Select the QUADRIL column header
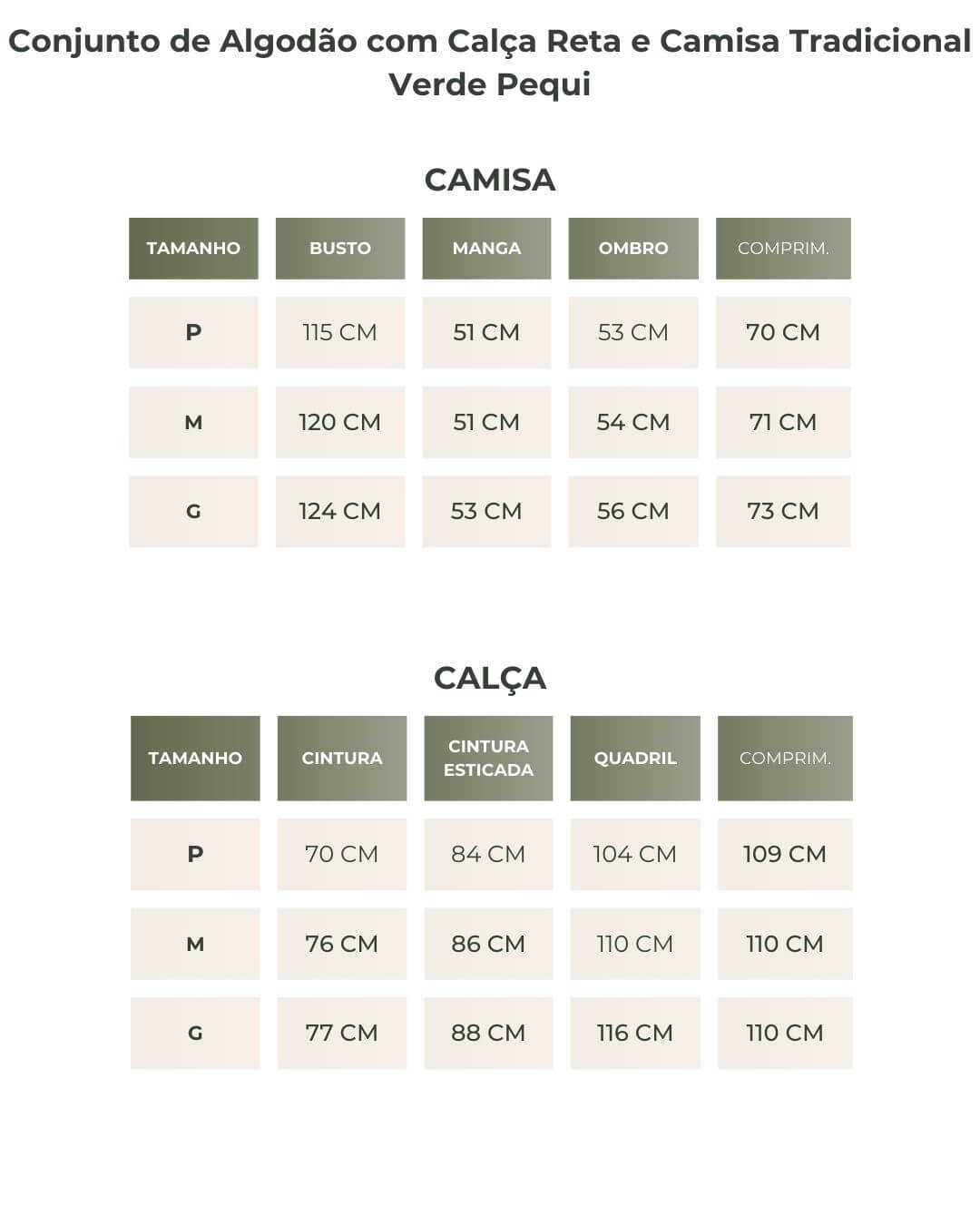This screenshot has width=980, height=1225. [x=635, y=758]
